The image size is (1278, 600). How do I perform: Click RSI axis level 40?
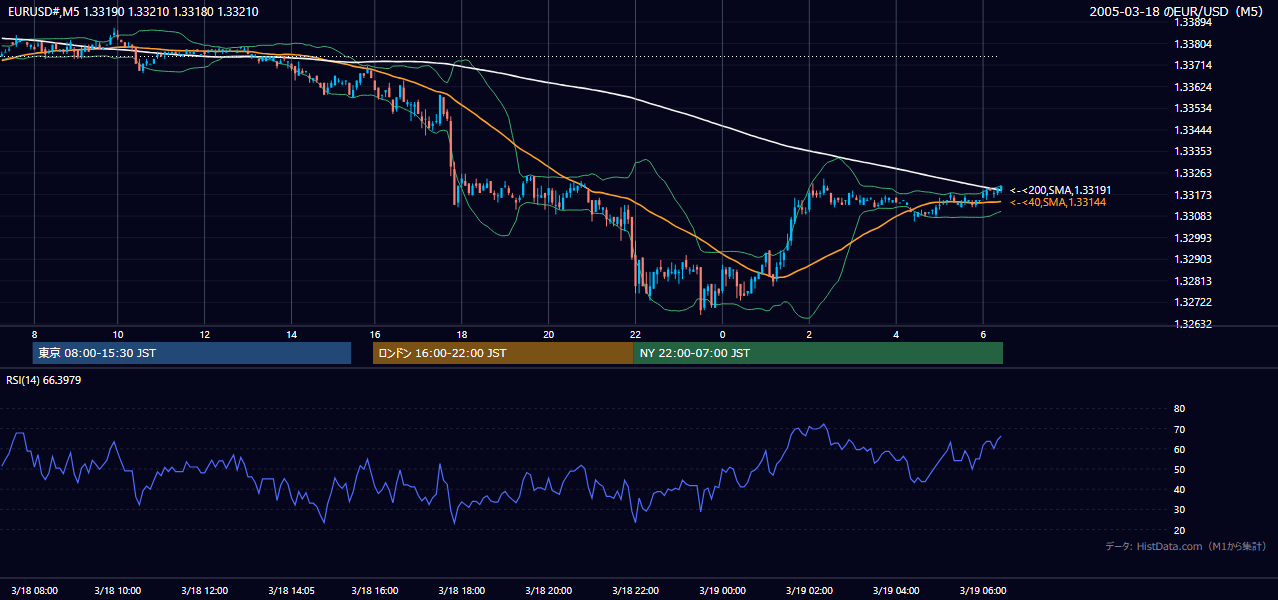click(1179, 490)
